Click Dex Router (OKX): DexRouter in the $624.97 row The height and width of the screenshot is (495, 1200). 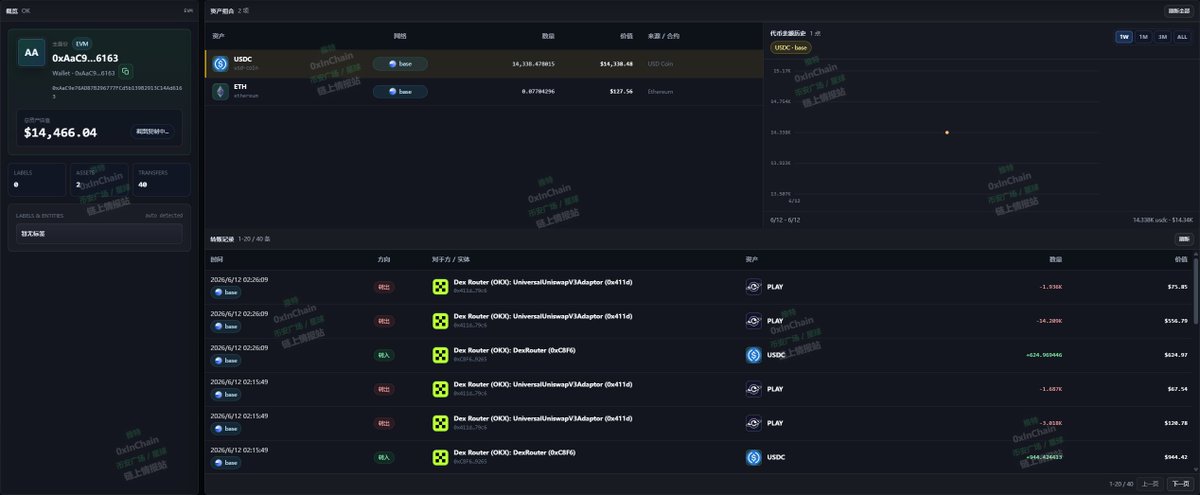[512, 351]
